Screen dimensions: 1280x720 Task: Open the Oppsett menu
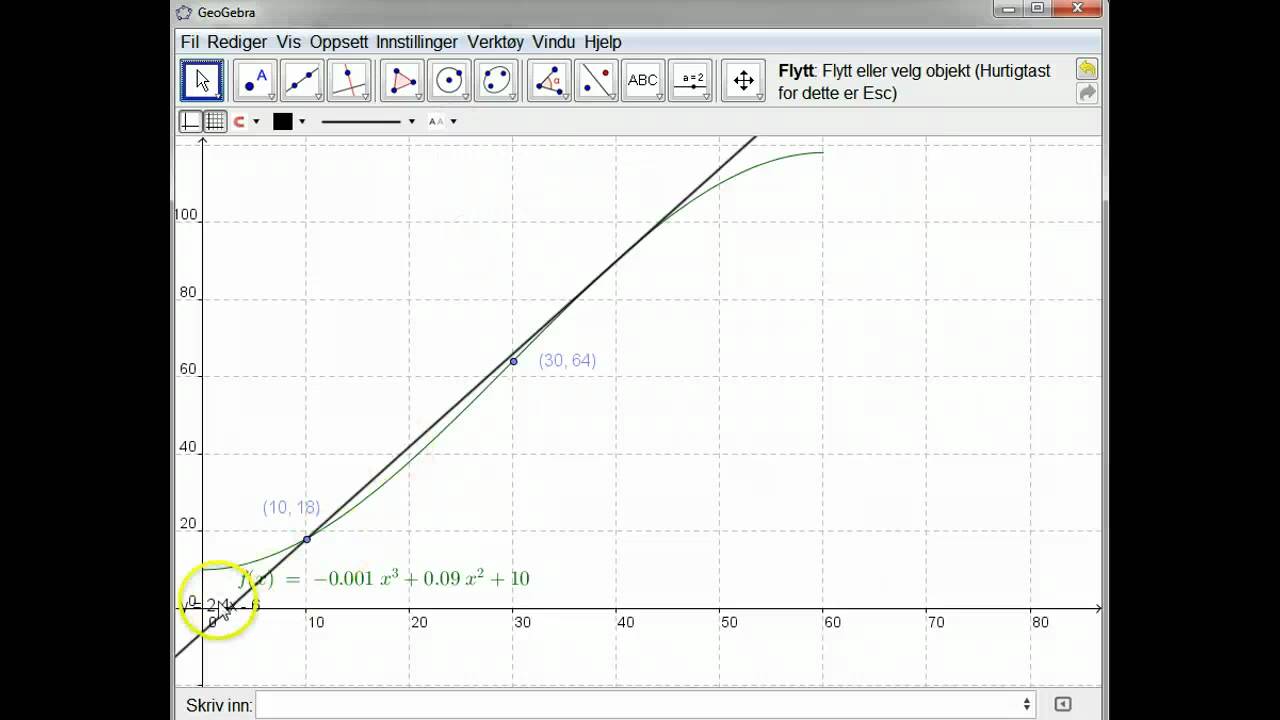339,42
